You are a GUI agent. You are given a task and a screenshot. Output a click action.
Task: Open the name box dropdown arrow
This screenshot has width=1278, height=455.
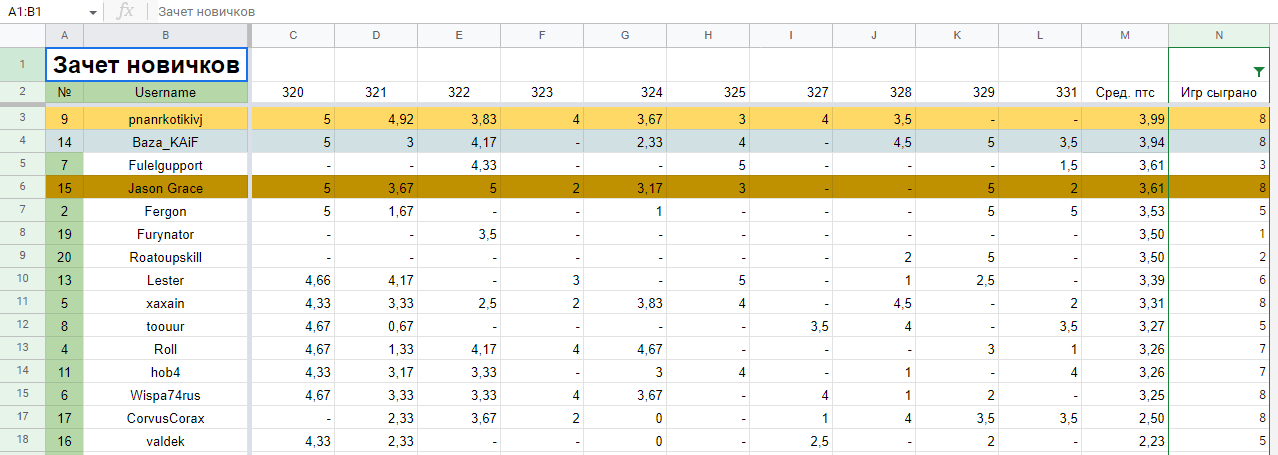pos(92,12)
